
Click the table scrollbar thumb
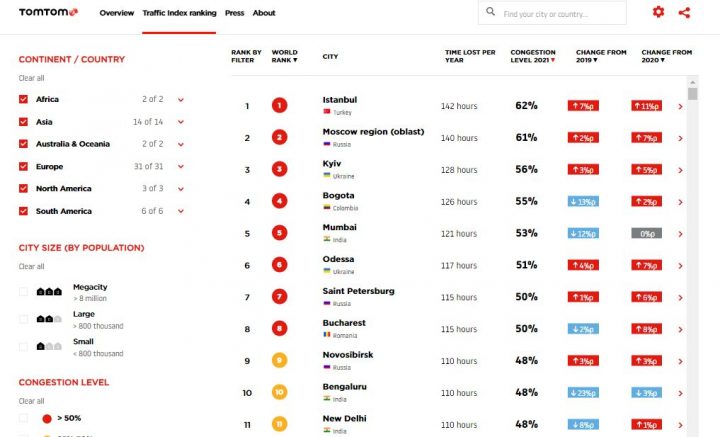(692, 94)
